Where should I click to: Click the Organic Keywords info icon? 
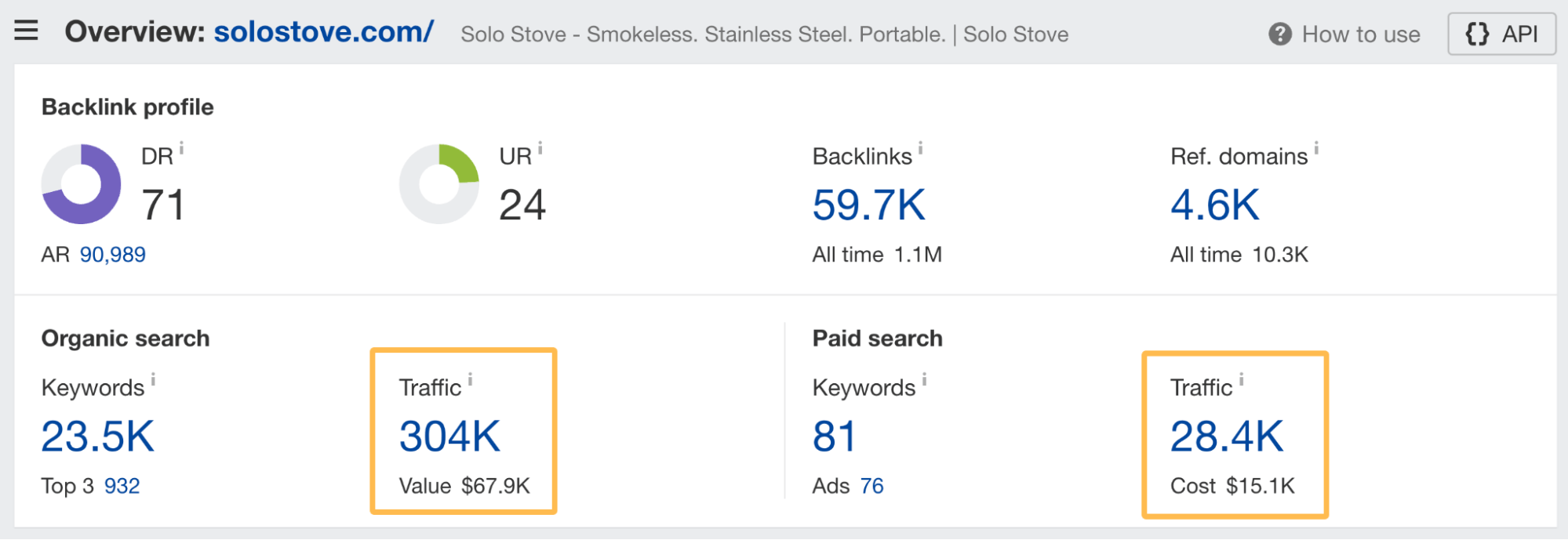pyautogui.click(x=153, y=379)
